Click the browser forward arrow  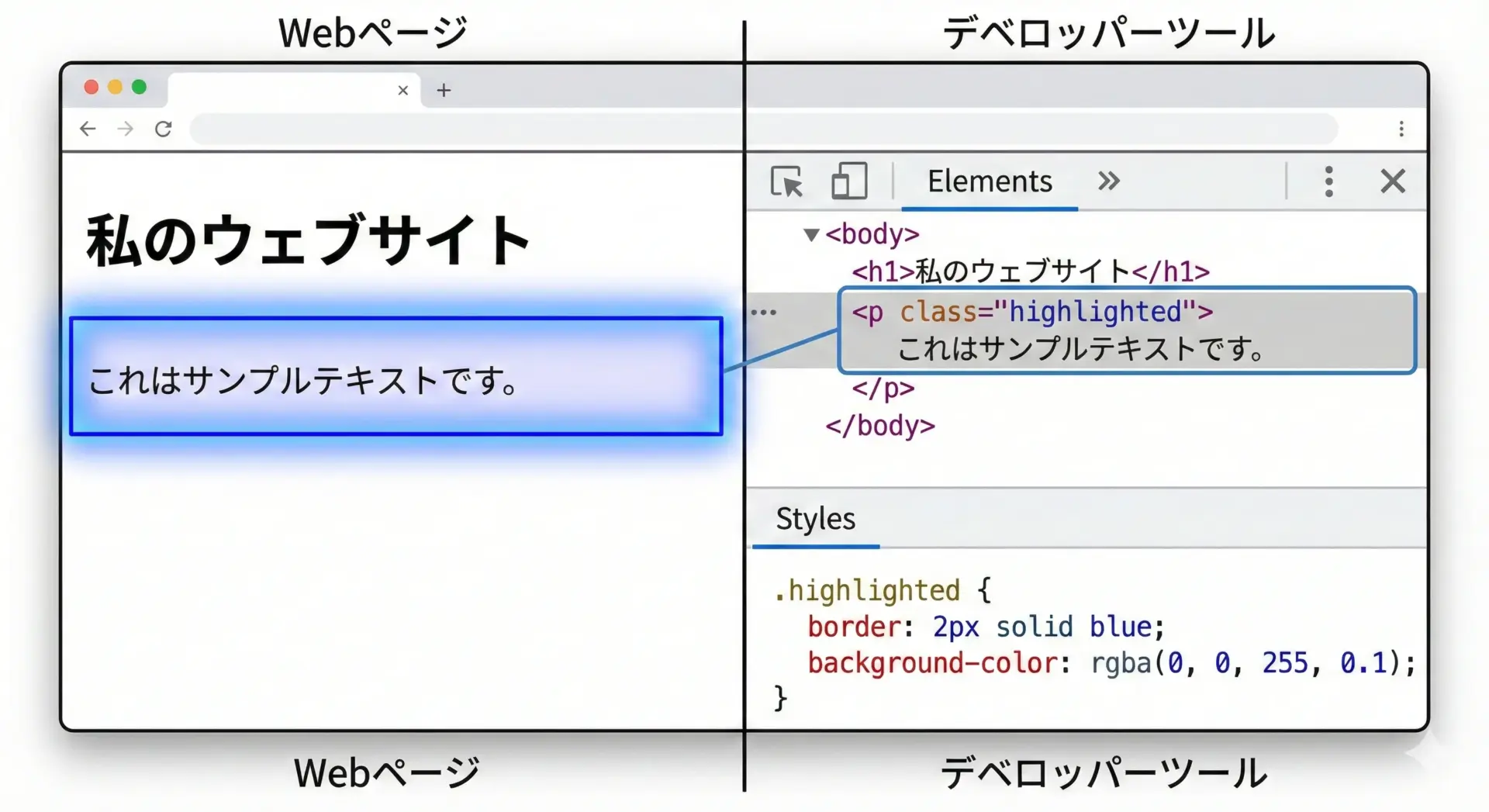(125, 129)
